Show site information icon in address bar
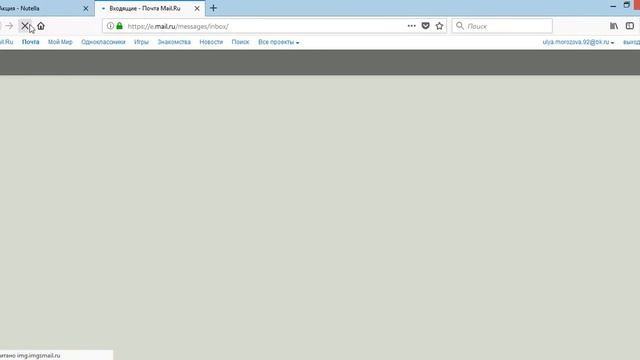 [110, 26]
